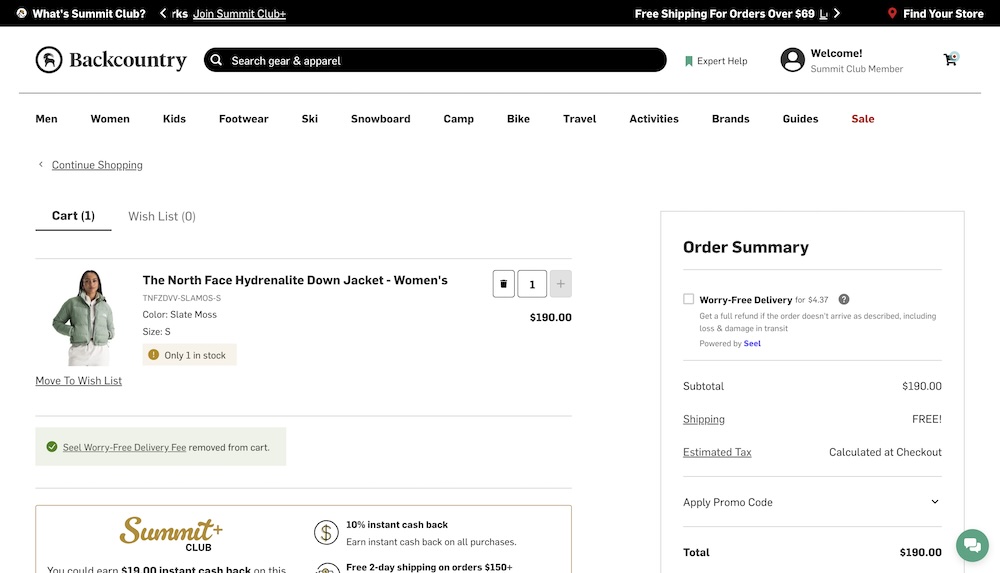Show next promo banner message
Screen dimensions: 1000x573
pyautogui.click(x=837, y=14)
